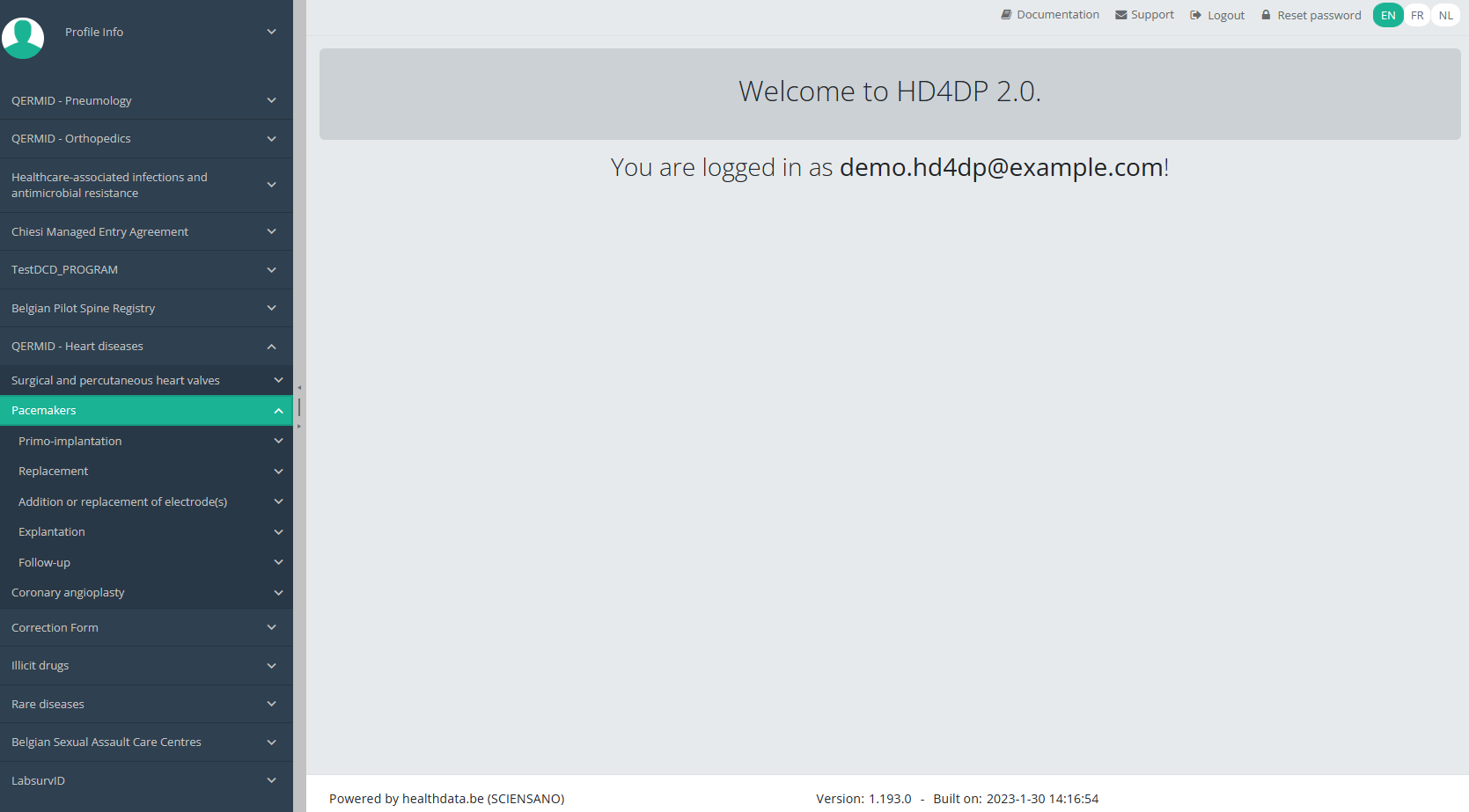Open the Replacement submenu item
Screen dimensions: 1469x812
[x=54, y=472]
